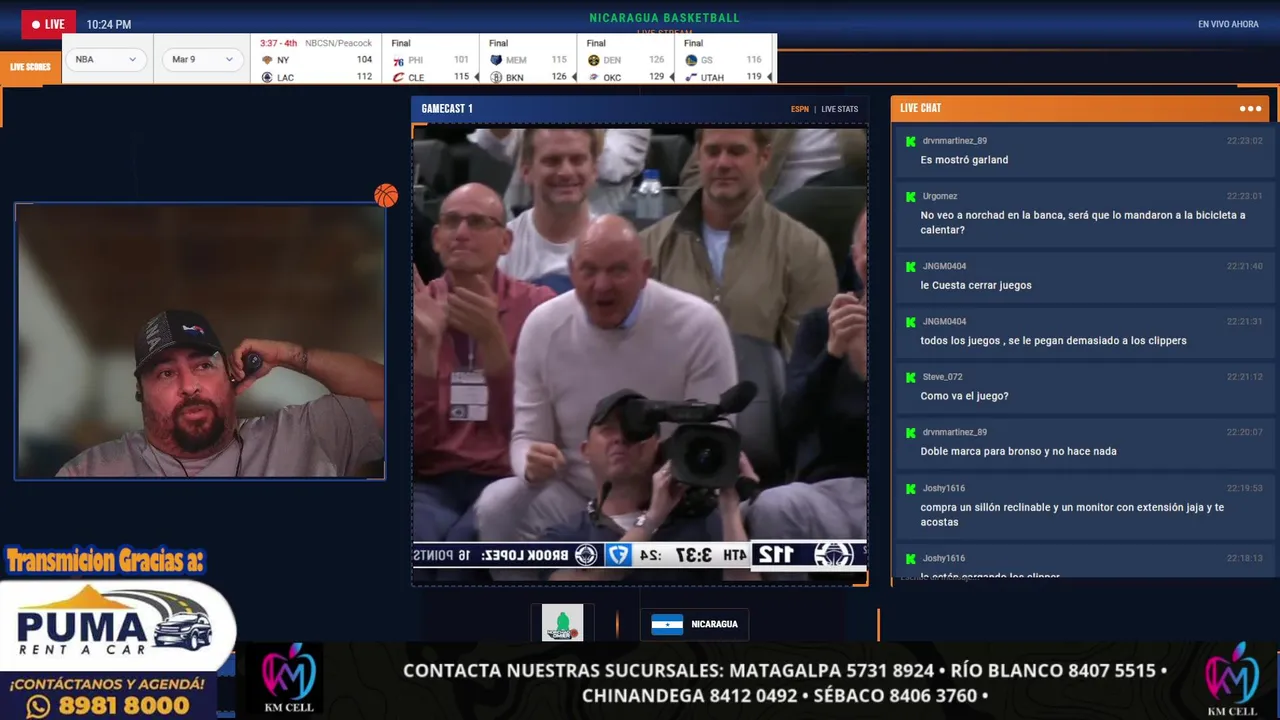Viewport: 1280px width, 720px height.
Task: Click the FanDuel logo in the score bug
Action: pyautogui.click(x=619, y=554)
